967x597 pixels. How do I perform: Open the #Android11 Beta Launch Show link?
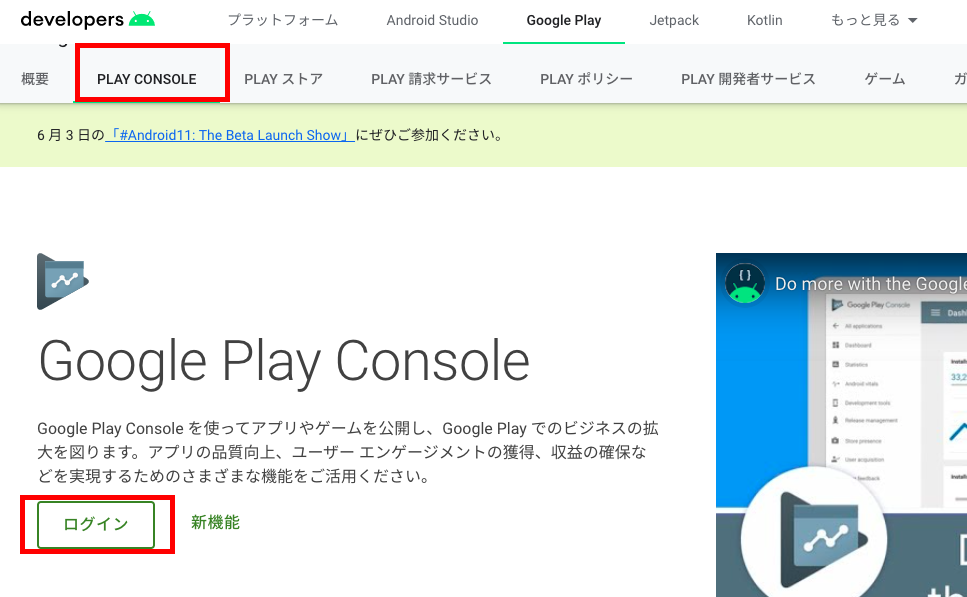[x=230, y=135]
